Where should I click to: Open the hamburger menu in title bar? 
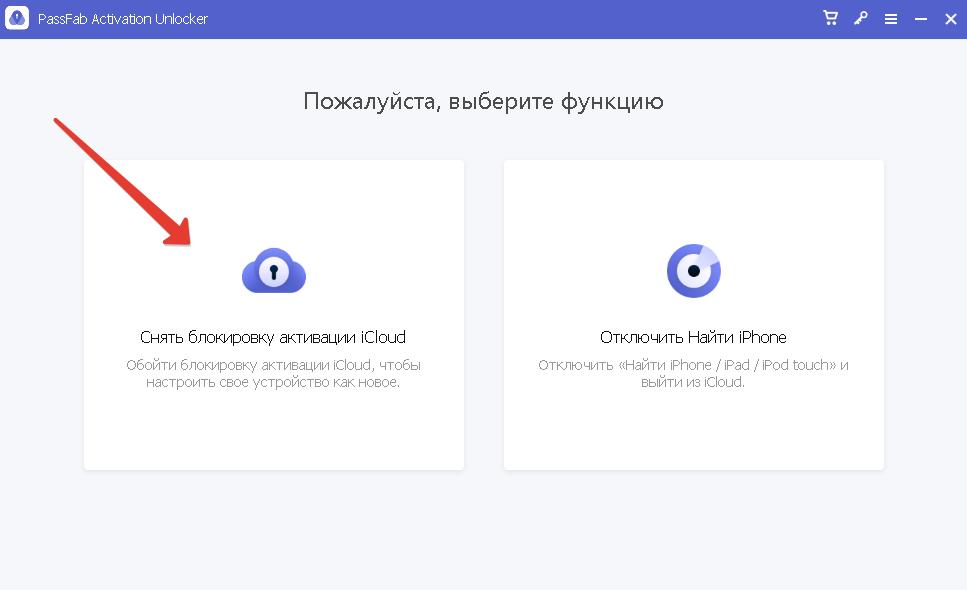point(890,19)
